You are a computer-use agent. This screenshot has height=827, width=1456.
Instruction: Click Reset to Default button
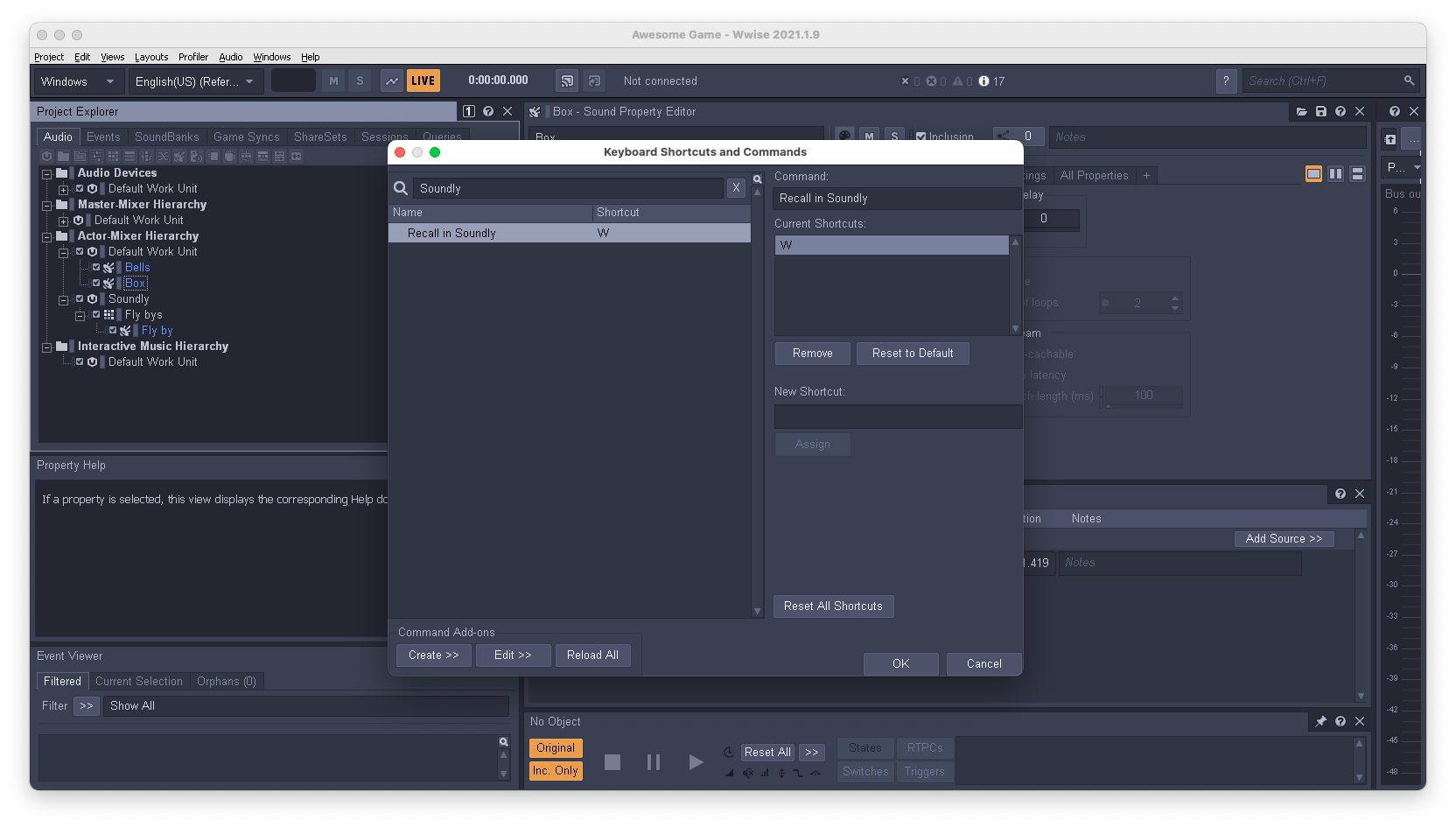tap(913, 354)
